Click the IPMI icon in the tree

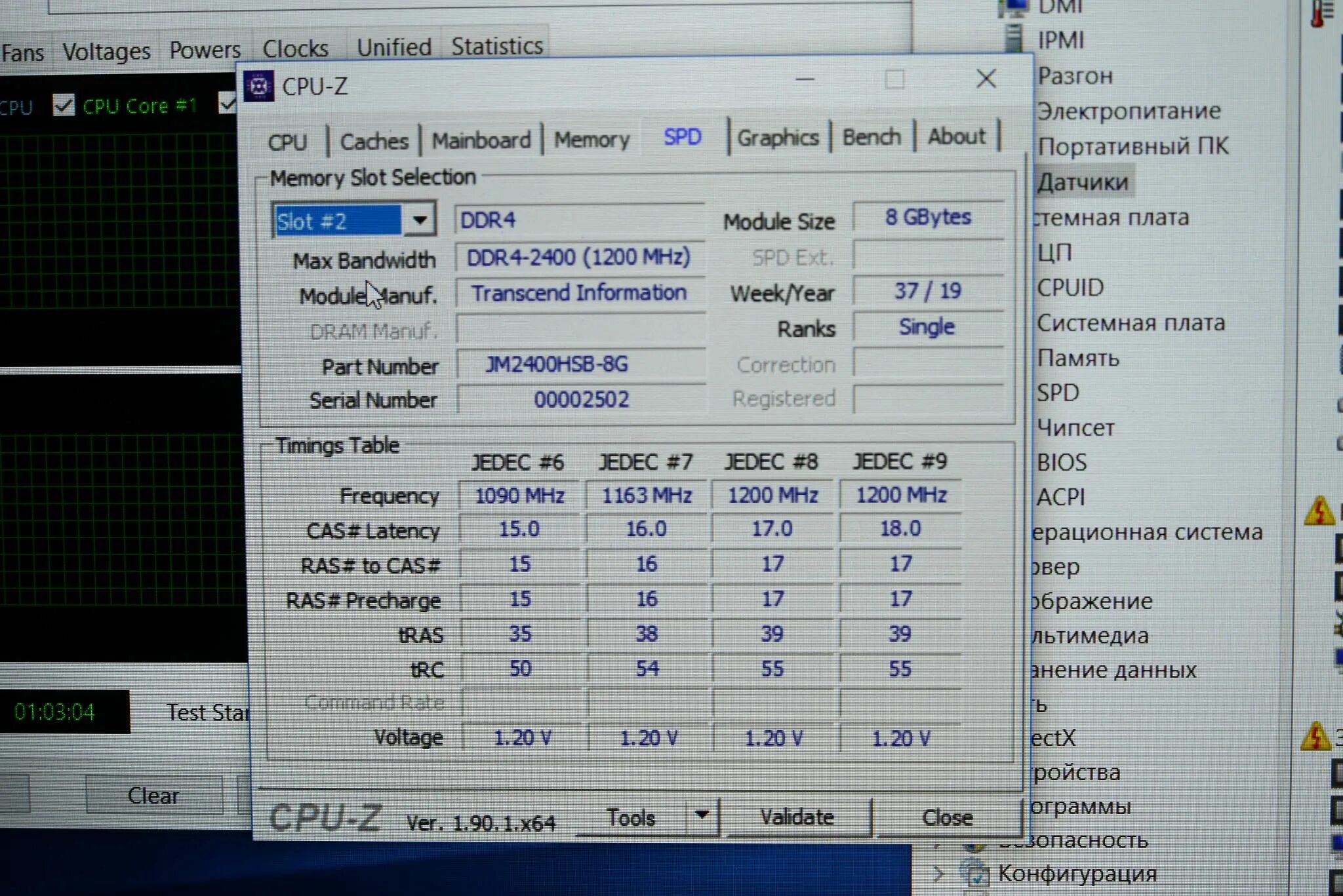click(1014, 38)
